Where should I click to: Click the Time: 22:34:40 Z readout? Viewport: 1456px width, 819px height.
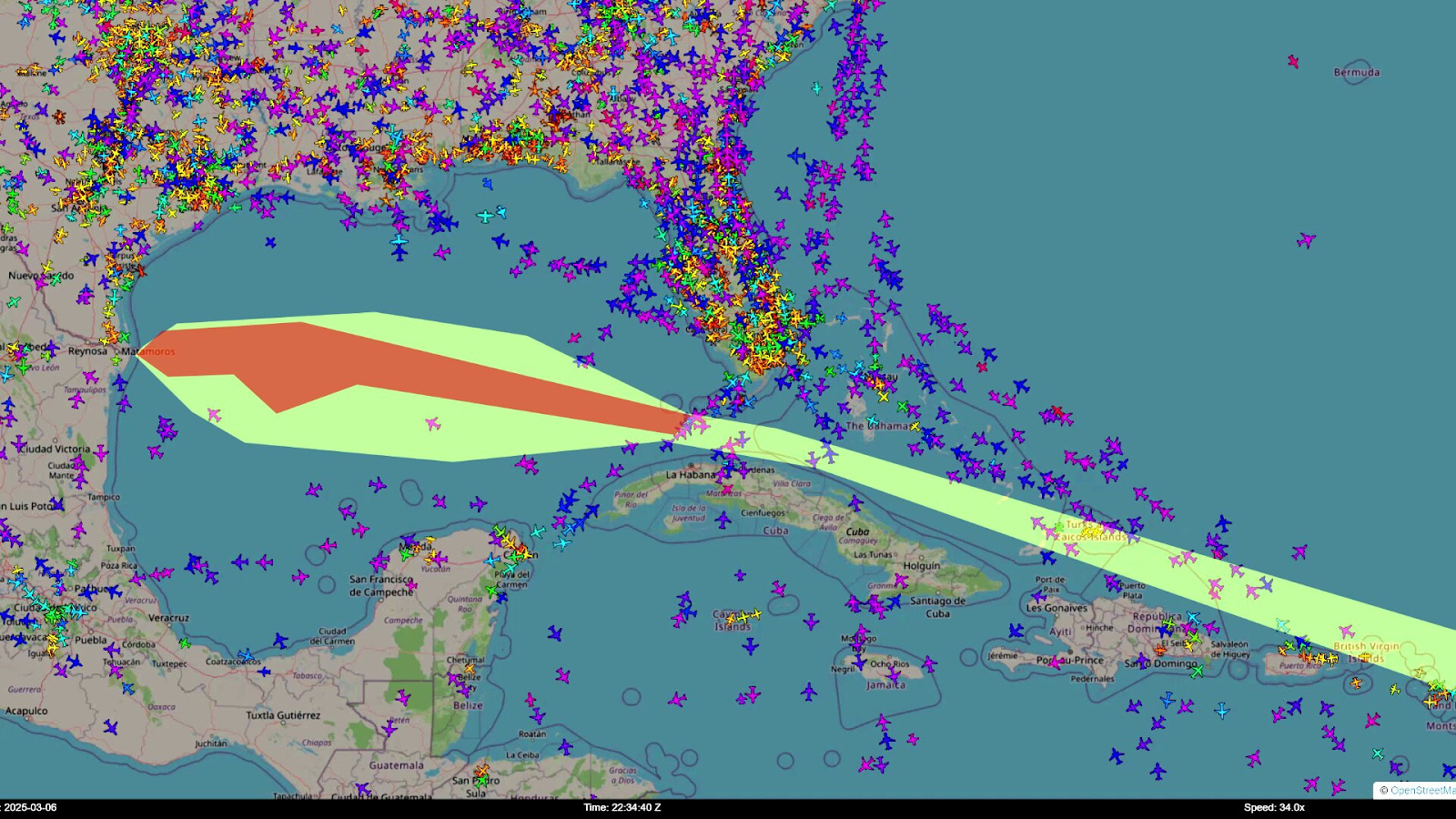tap(622, 807)
